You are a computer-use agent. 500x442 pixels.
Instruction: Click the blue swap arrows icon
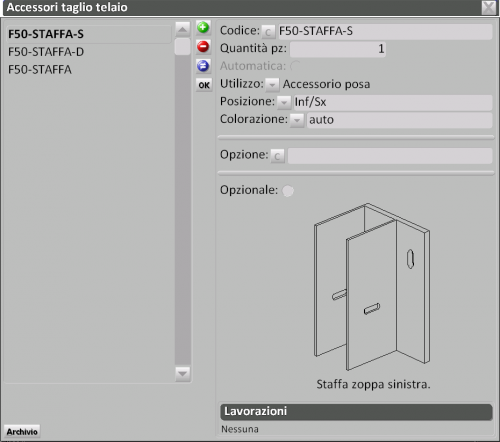coord(203,66)
